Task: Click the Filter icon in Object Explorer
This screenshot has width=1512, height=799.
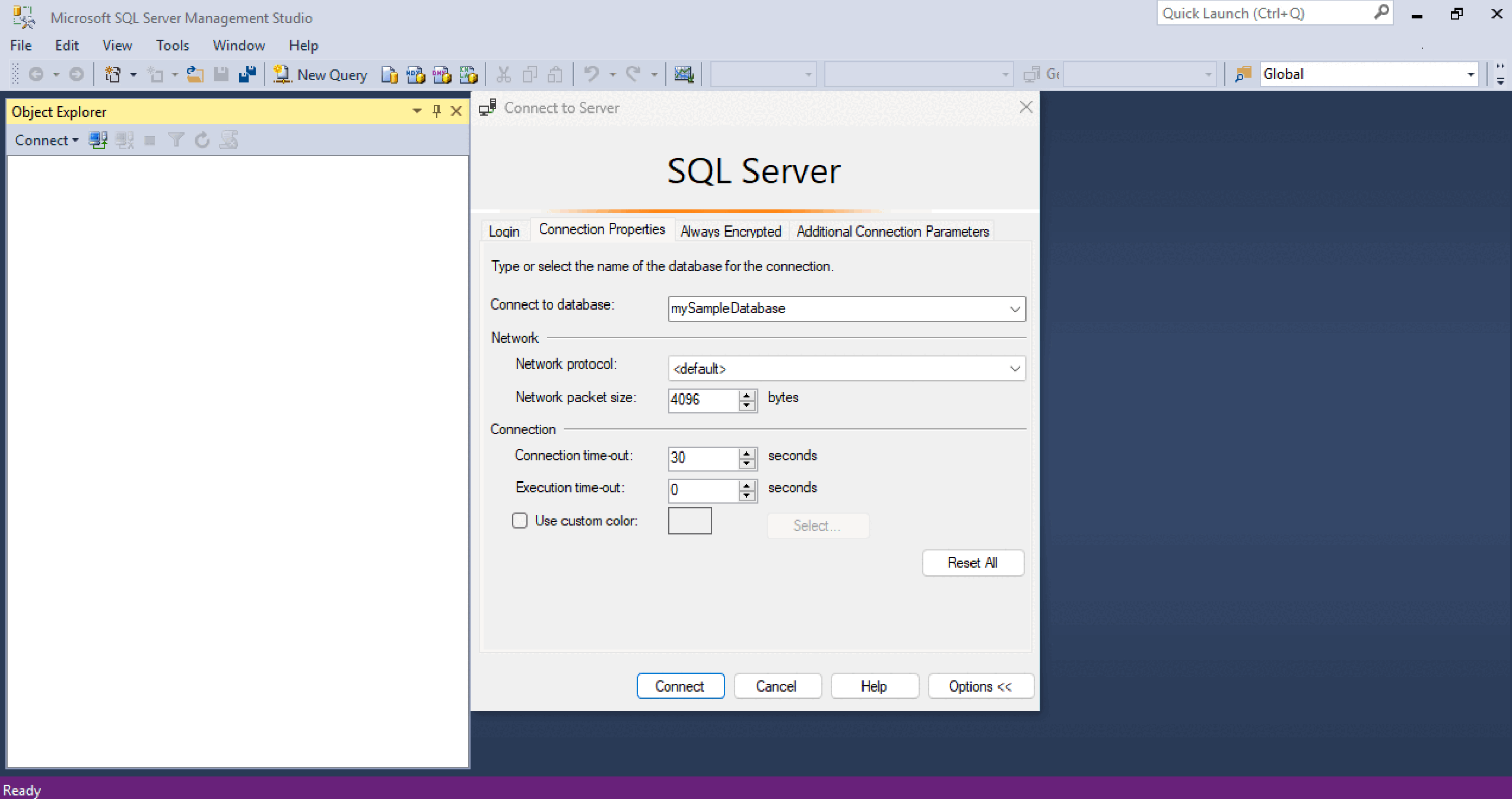Action: point(175,140)
